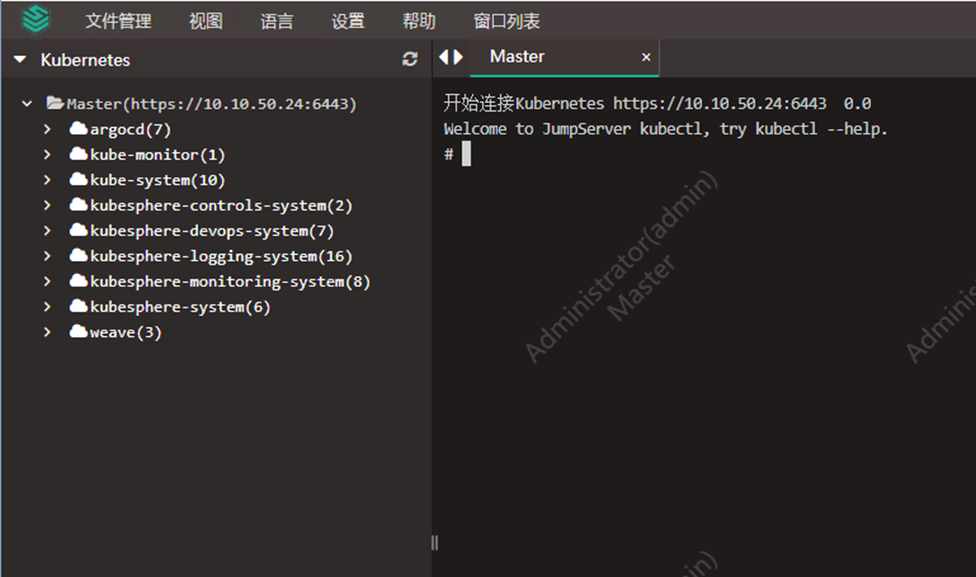Select kubesphere-monitoring-system(8) in the tree
Image resolution: width=976 pixels, height=577 pixels.
[230, 281]
